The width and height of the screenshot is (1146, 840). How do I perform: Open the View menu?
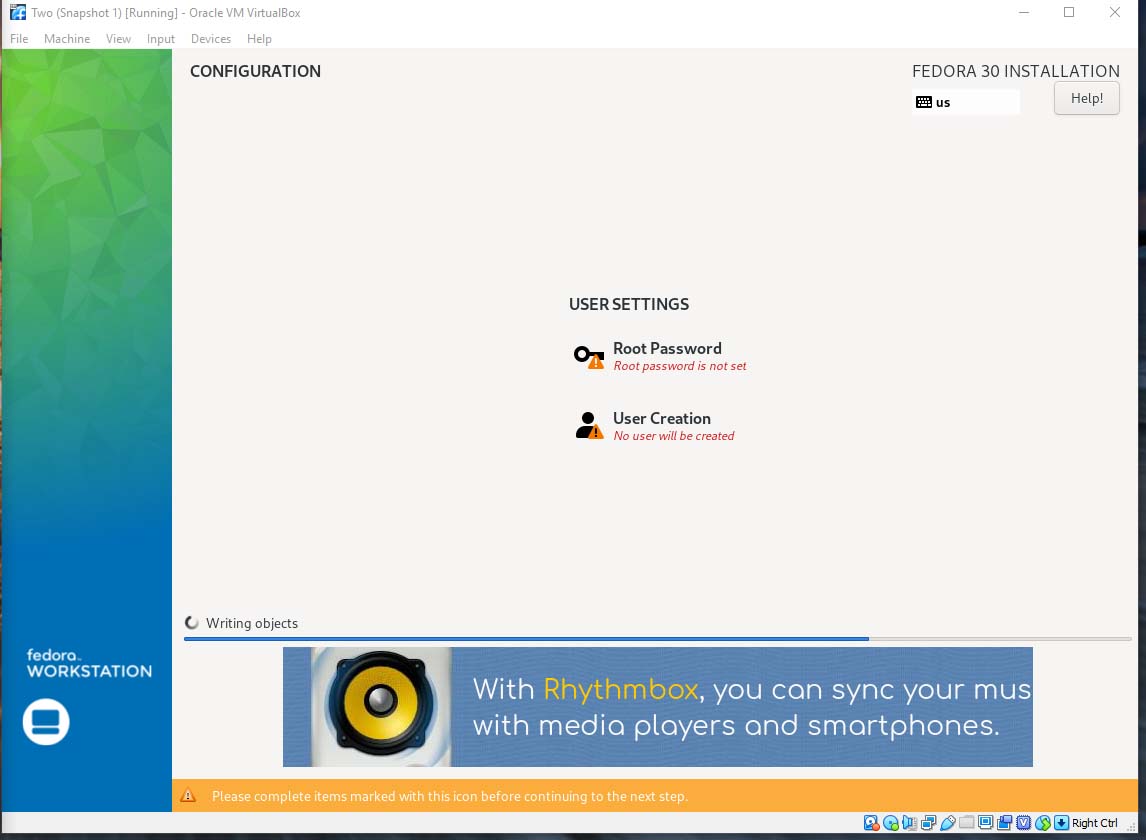coord(118,39)
